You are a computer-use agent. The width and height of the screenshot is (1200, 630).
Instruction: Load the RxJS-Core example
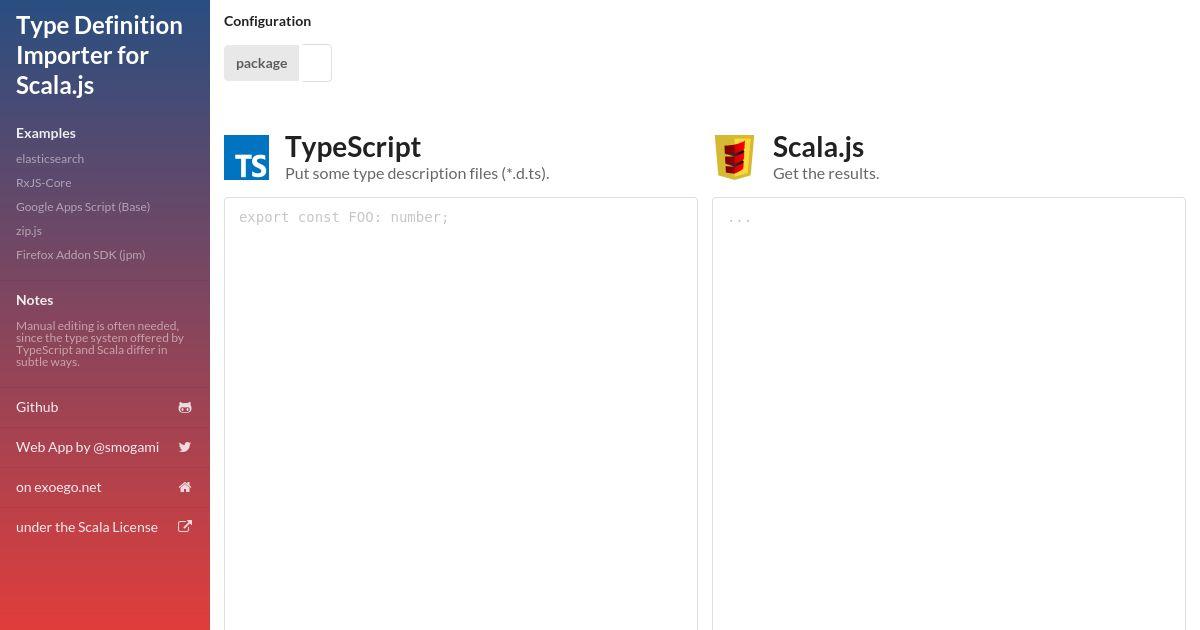click(x=44, y=183)
